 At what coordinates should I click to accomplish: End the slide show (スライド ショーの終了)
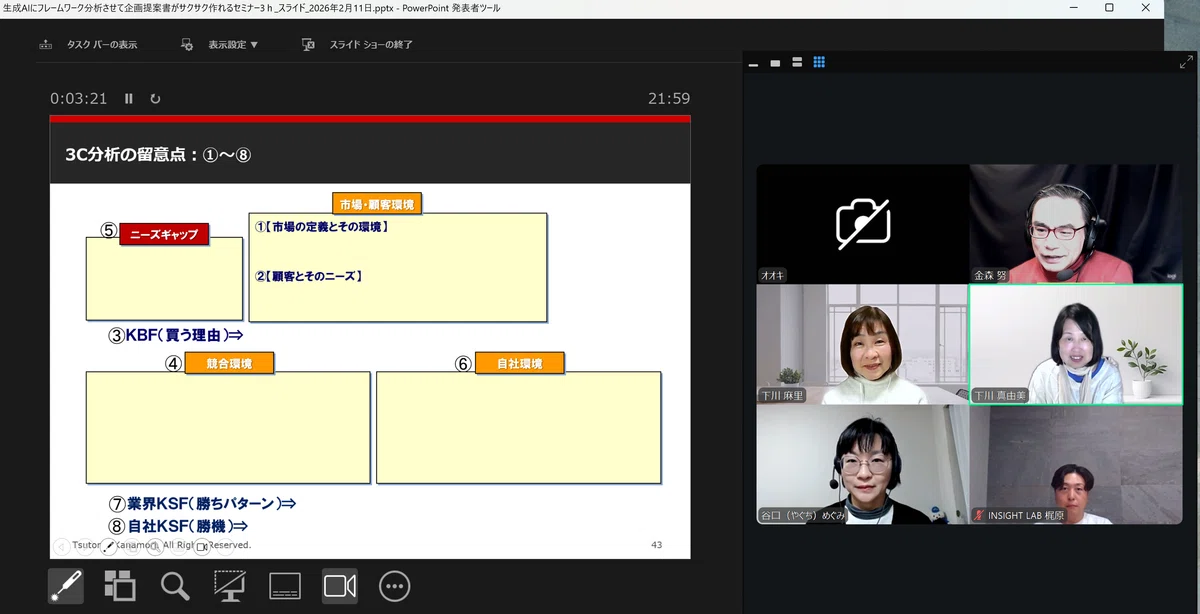(371, 45)
